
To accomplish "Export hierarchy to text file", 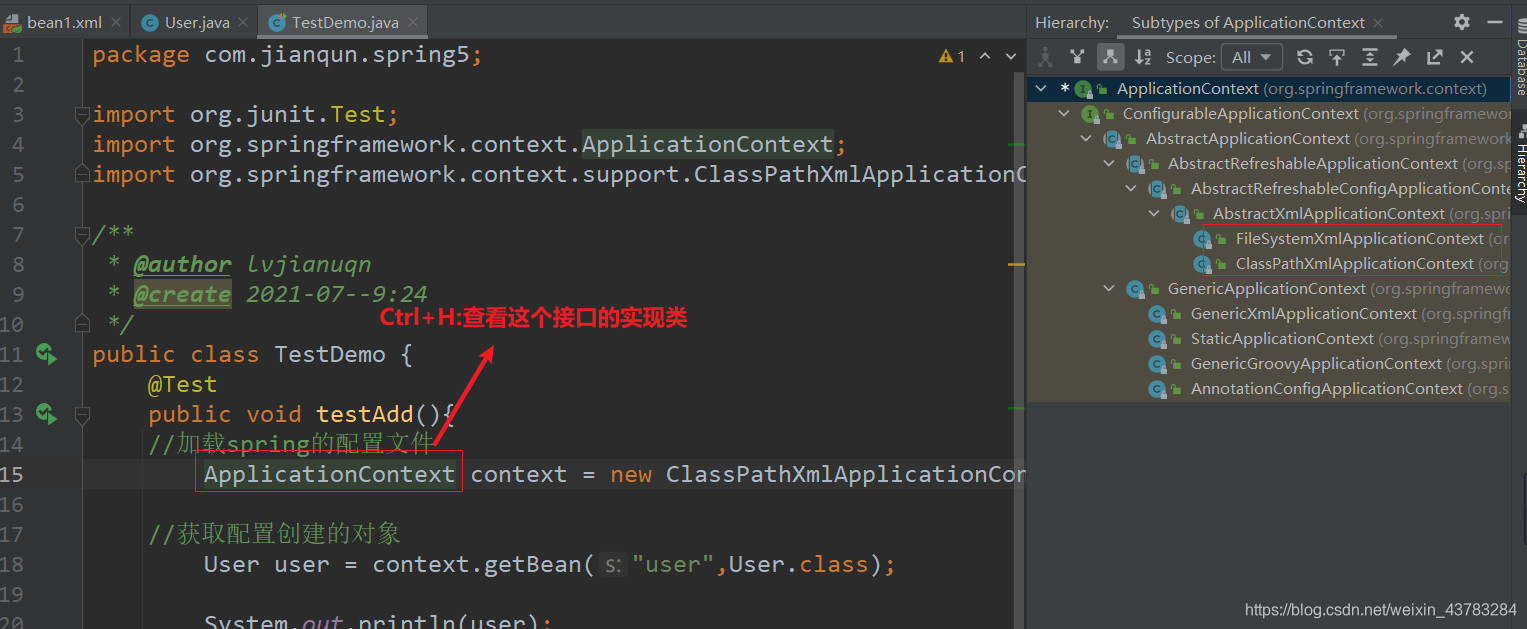I will (x=1435, y=57).
